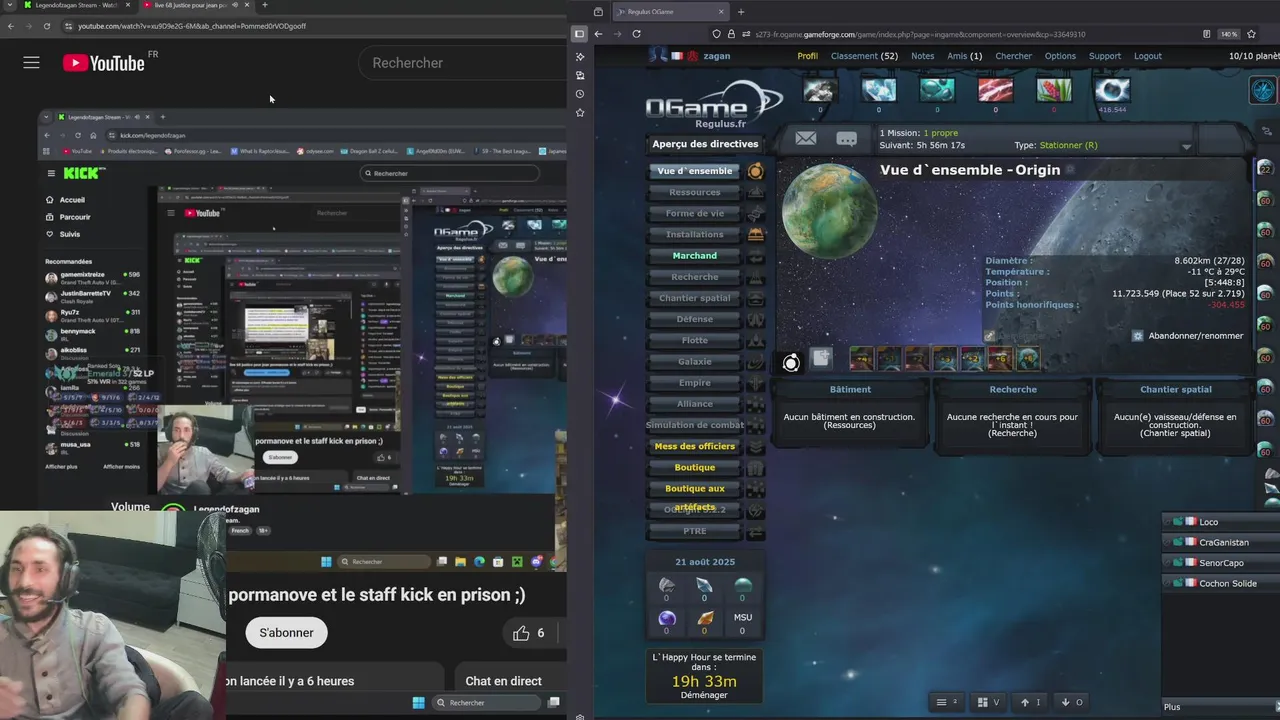This screenshot has height=720, width=1280.
Task: Click the planet orbit icon below planet image
Action: (x=791, y=362)
